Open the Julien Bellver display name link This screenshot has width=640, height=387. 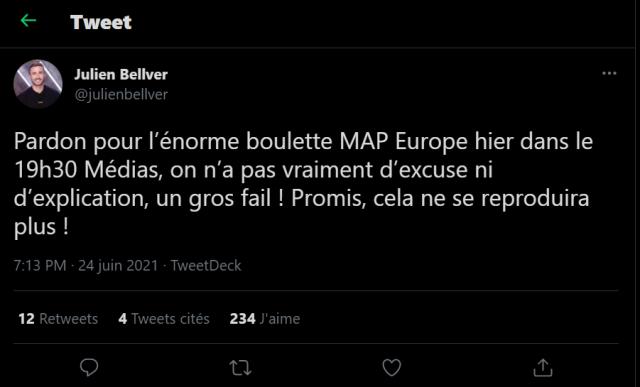tap(121, 74)
